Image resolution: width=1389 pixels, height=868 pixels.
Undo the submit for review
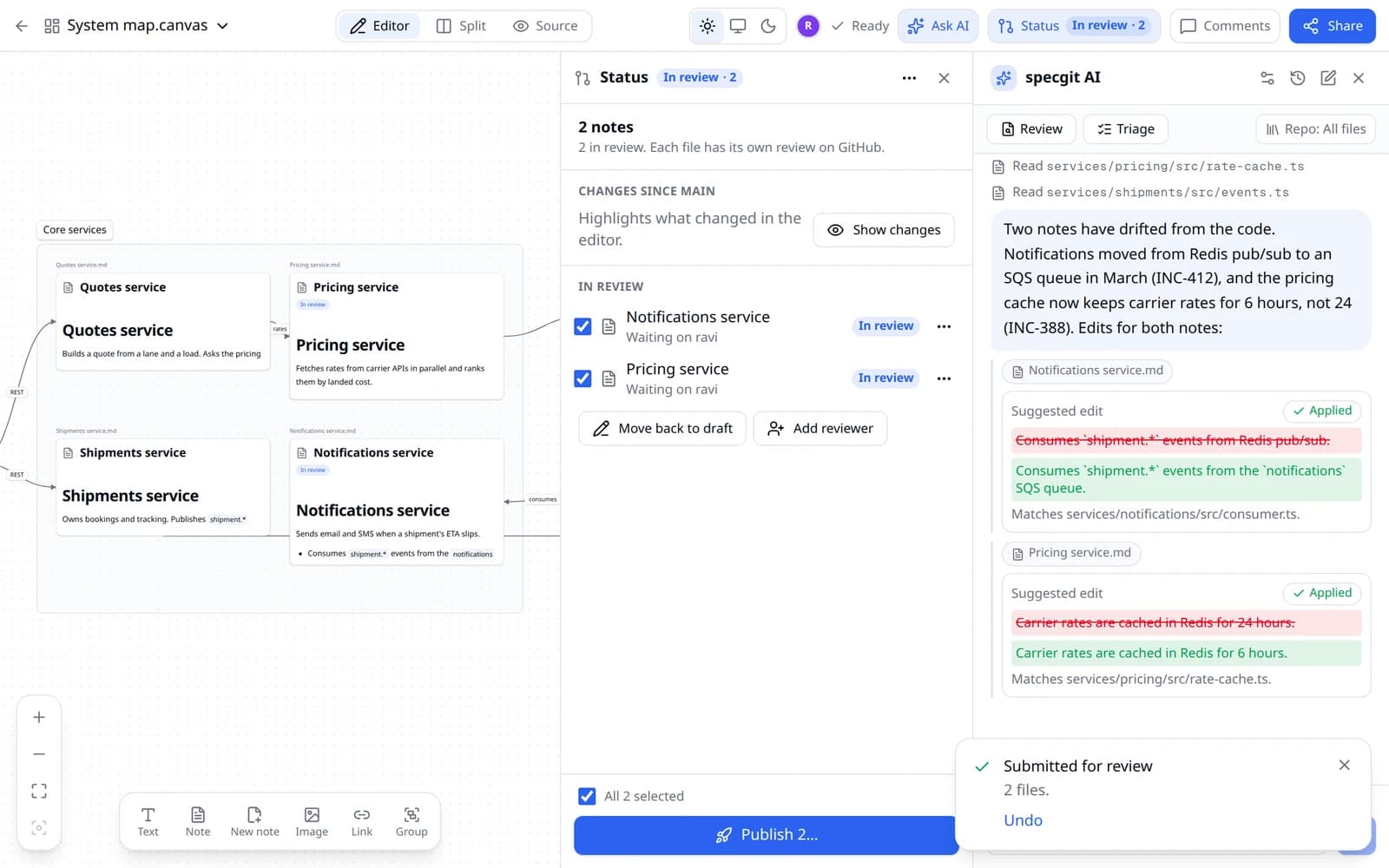[x=1023, y=820]
